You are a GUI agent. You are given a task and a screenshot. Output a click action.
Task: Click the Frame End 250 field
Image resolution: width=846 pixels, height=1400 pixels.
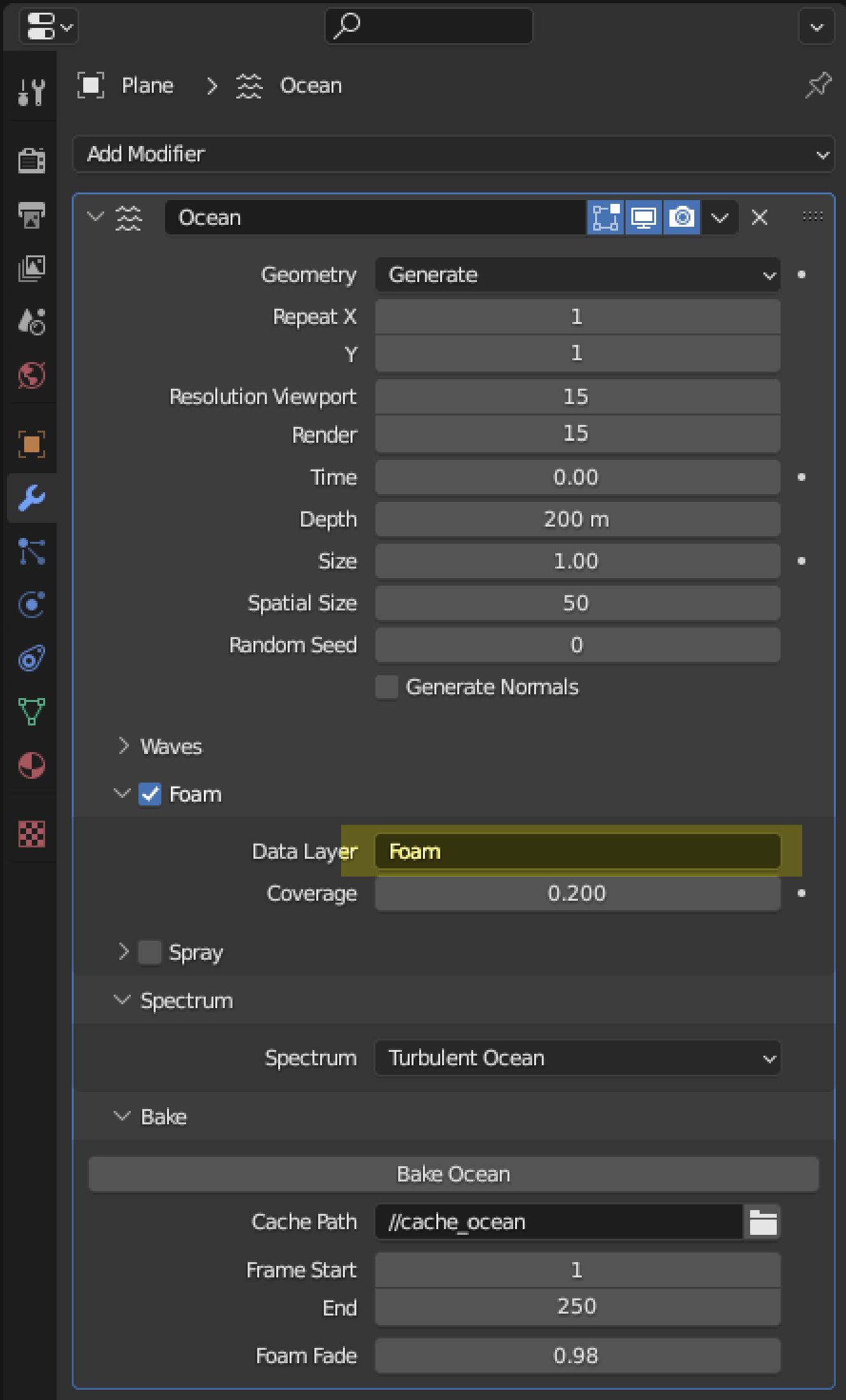(577, 1307)
